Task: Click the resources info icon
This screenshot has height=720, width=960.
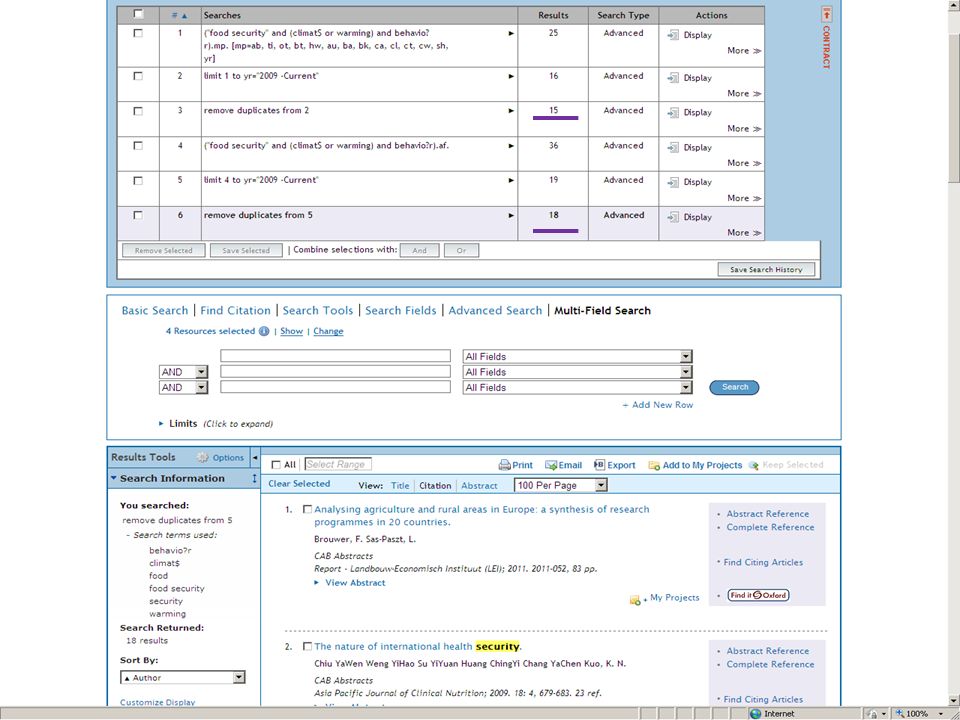Action: (264, 331)
